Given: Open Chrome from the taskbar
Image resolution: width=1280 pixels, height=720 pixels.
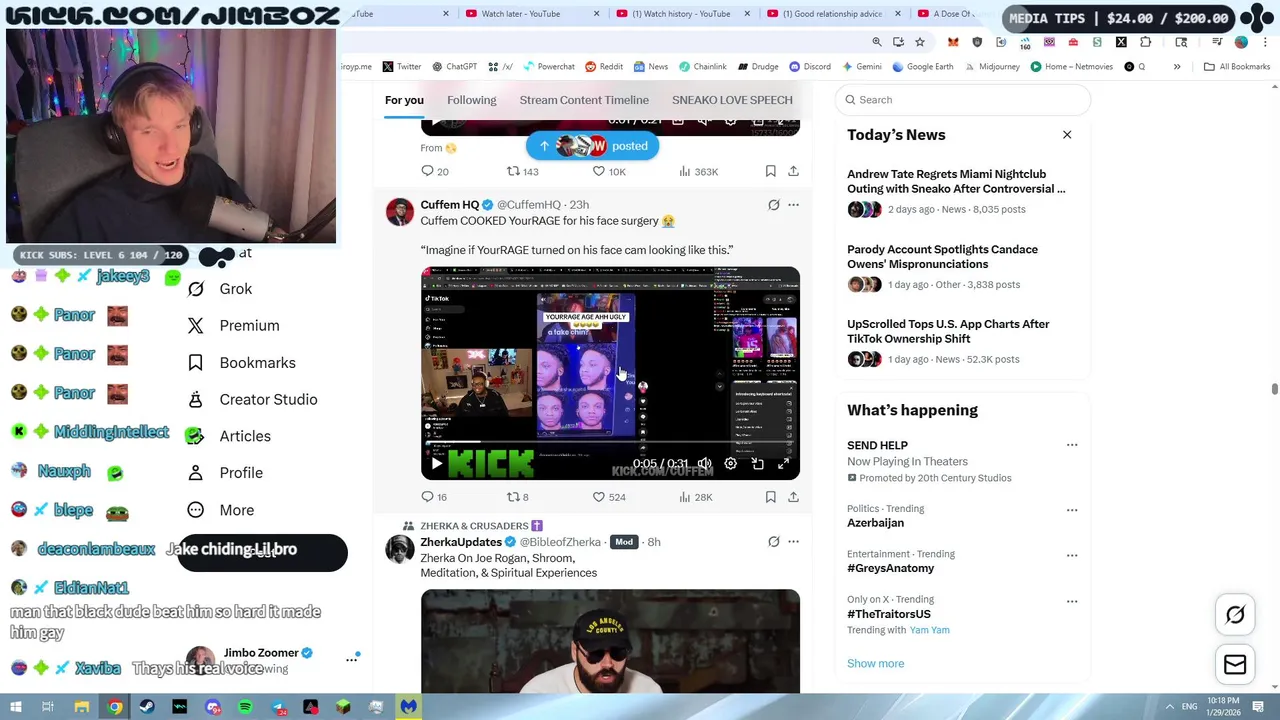Looking at the screenshot, I should (115, 707).
